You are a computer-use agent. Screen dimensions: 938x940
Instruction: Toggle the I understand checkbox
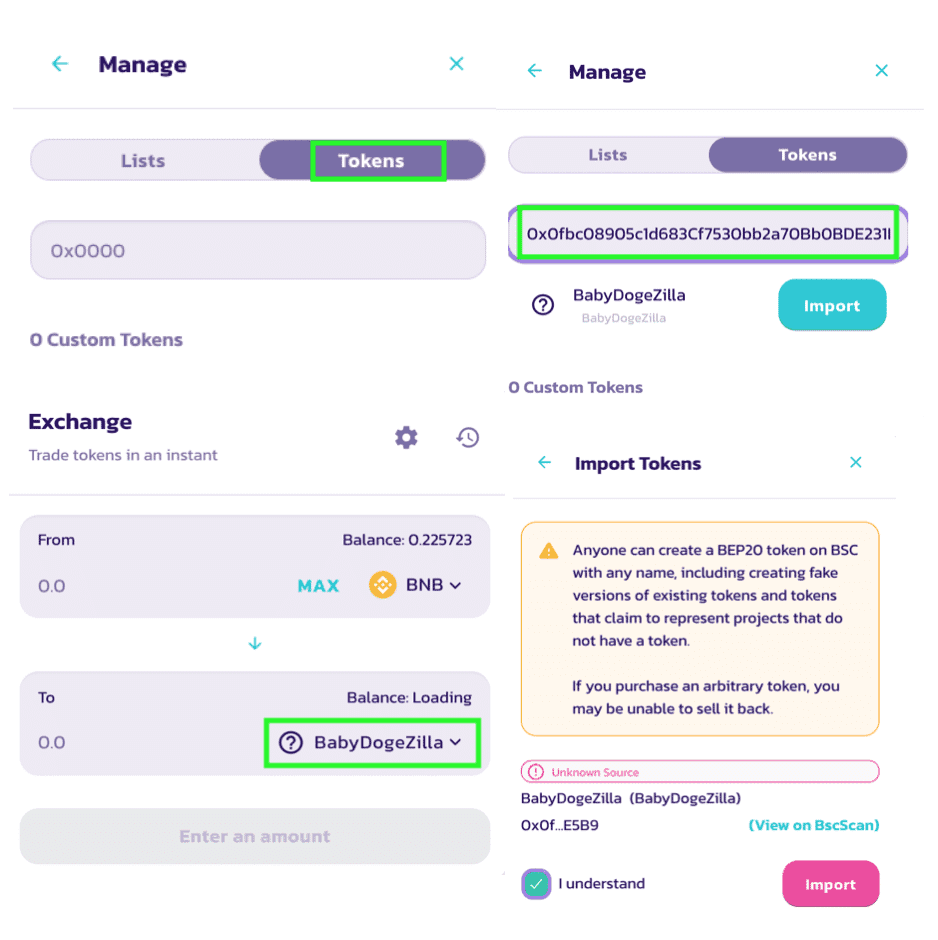pos(536,884)
